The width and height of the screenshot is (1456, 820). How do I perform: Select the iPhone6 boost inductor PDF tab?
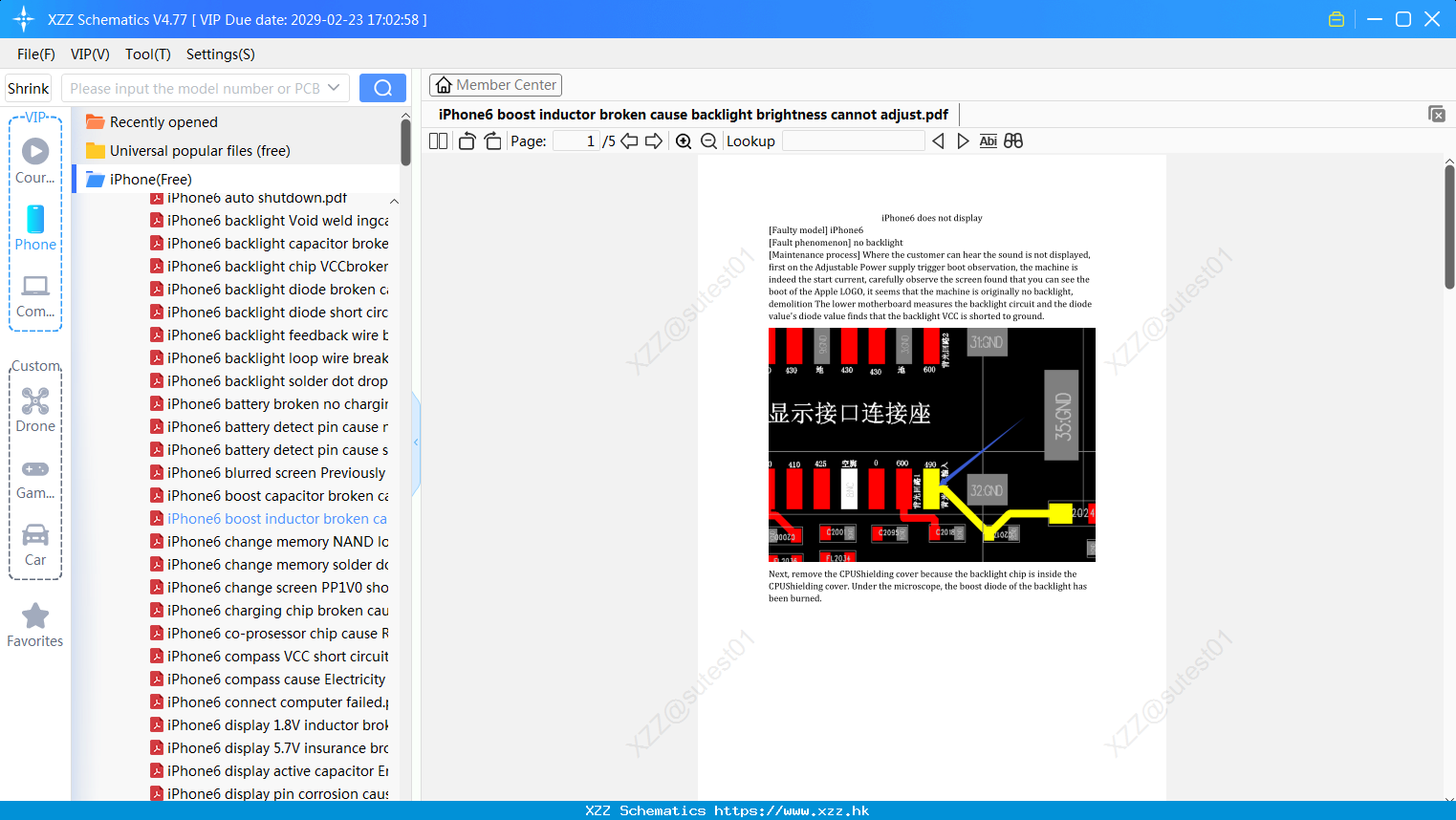[693, 115]
